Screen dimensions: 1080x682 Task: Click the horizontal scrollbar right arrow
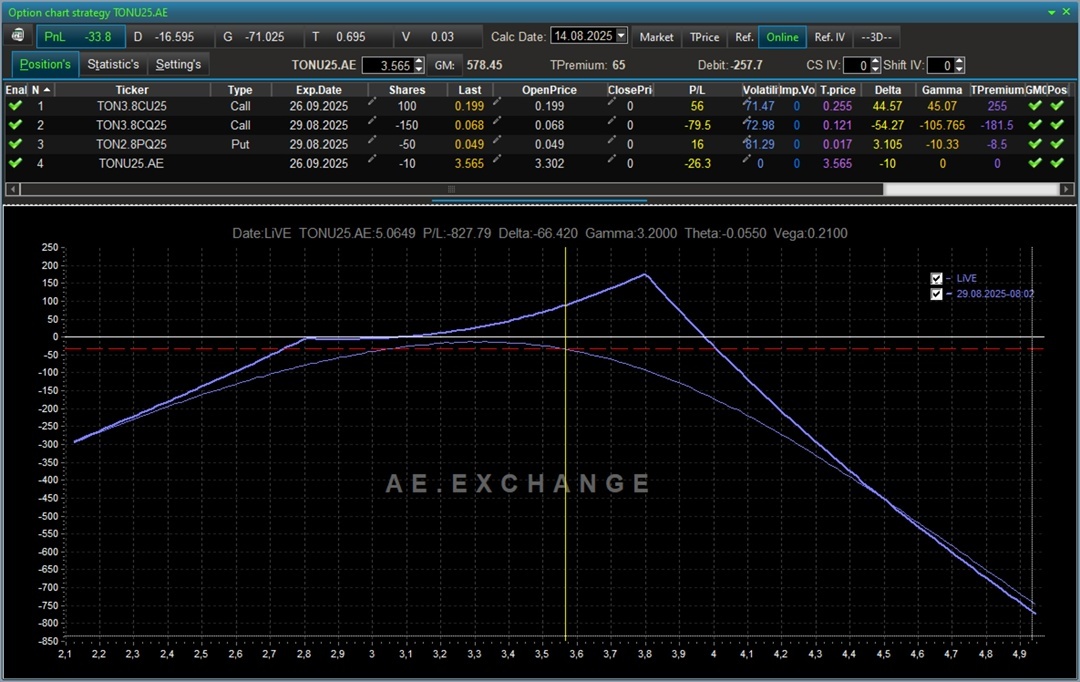click(1066, 189)
